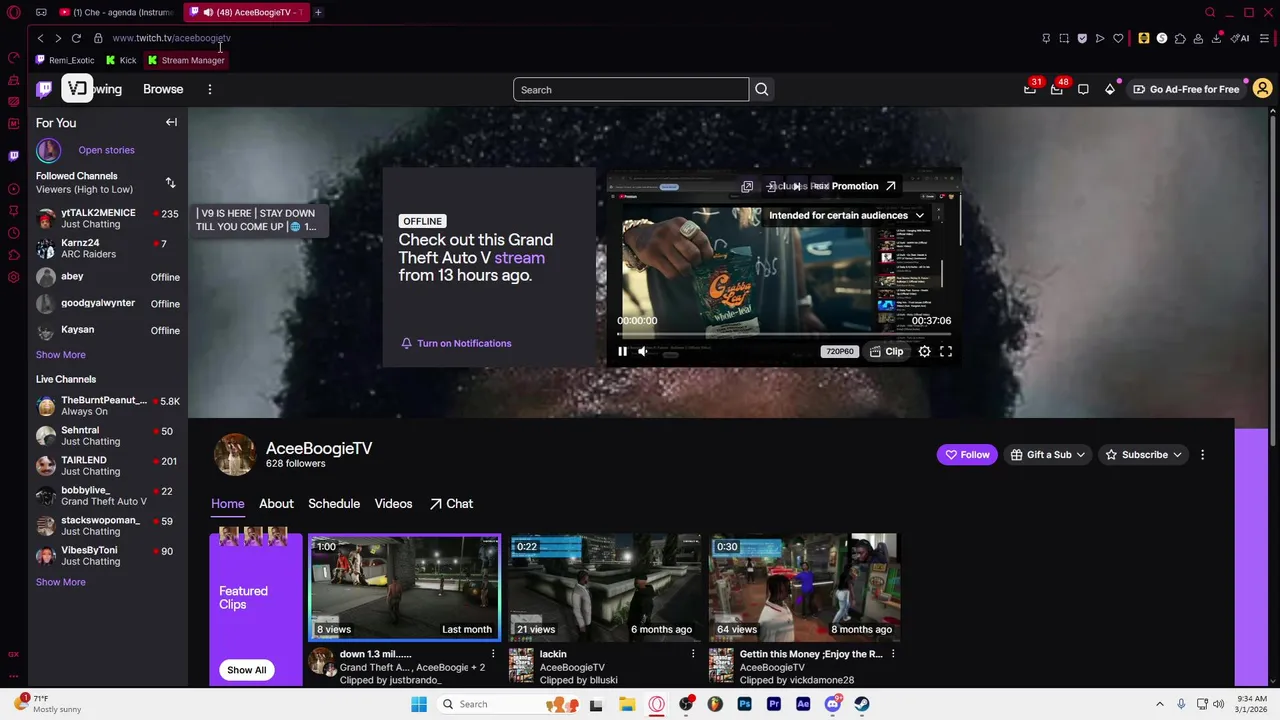
Task: Switch to the YouTube Che agenda tab
Action: 117,12
